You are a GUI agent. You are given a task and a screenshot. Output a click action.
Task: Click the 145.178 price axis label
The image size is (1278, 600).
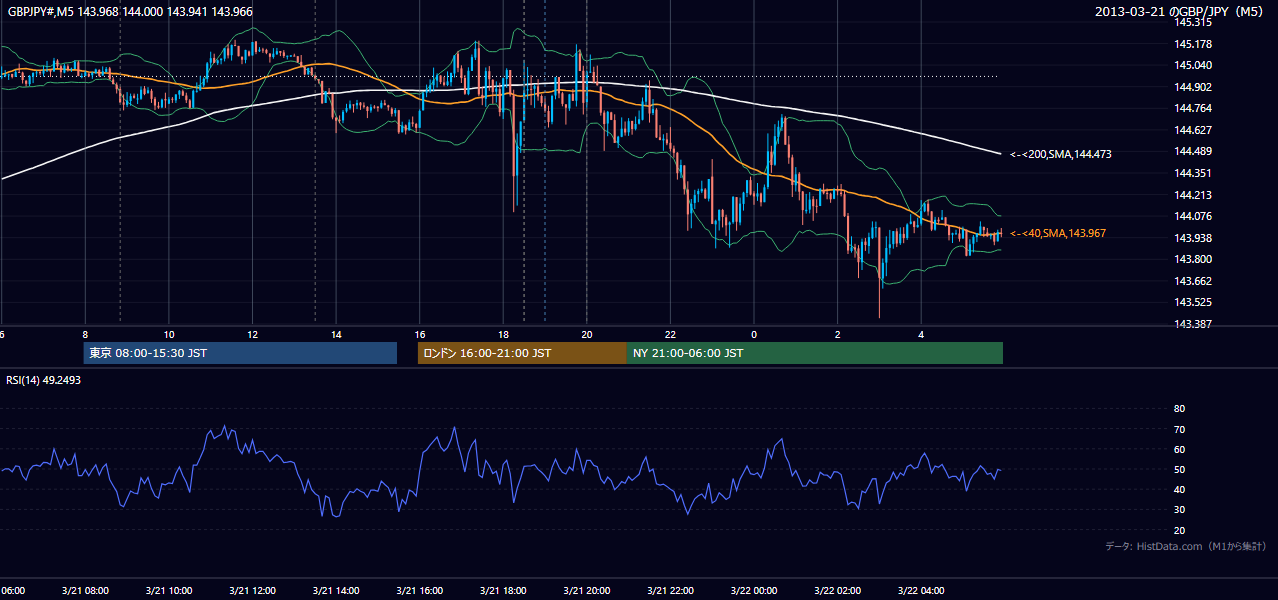pos(1192,44)
